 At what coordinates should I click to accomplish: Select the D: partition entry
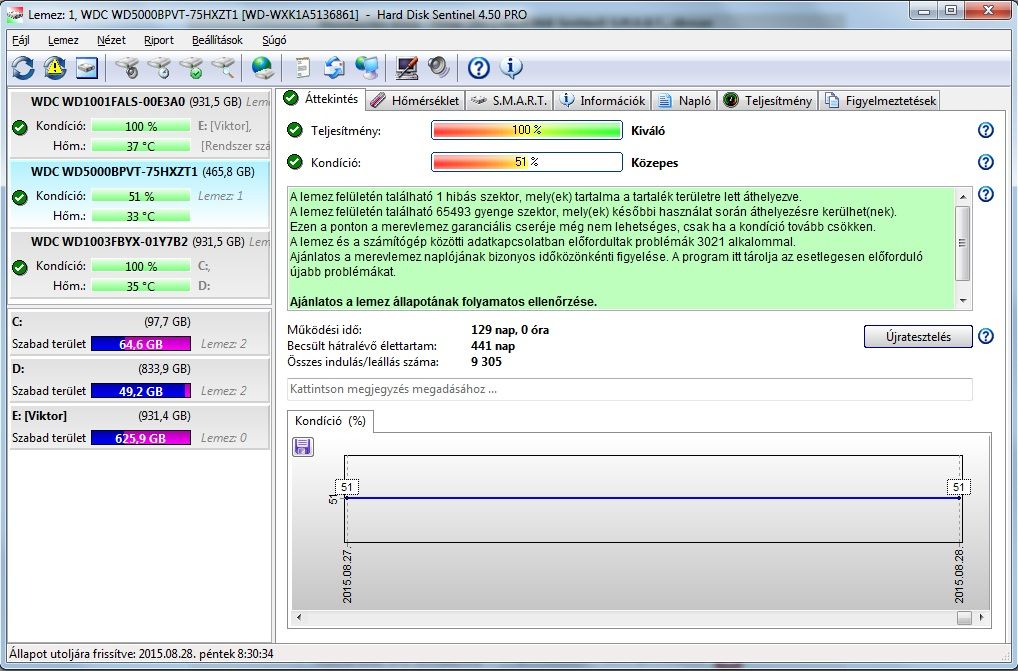click(x=140, y=380)
